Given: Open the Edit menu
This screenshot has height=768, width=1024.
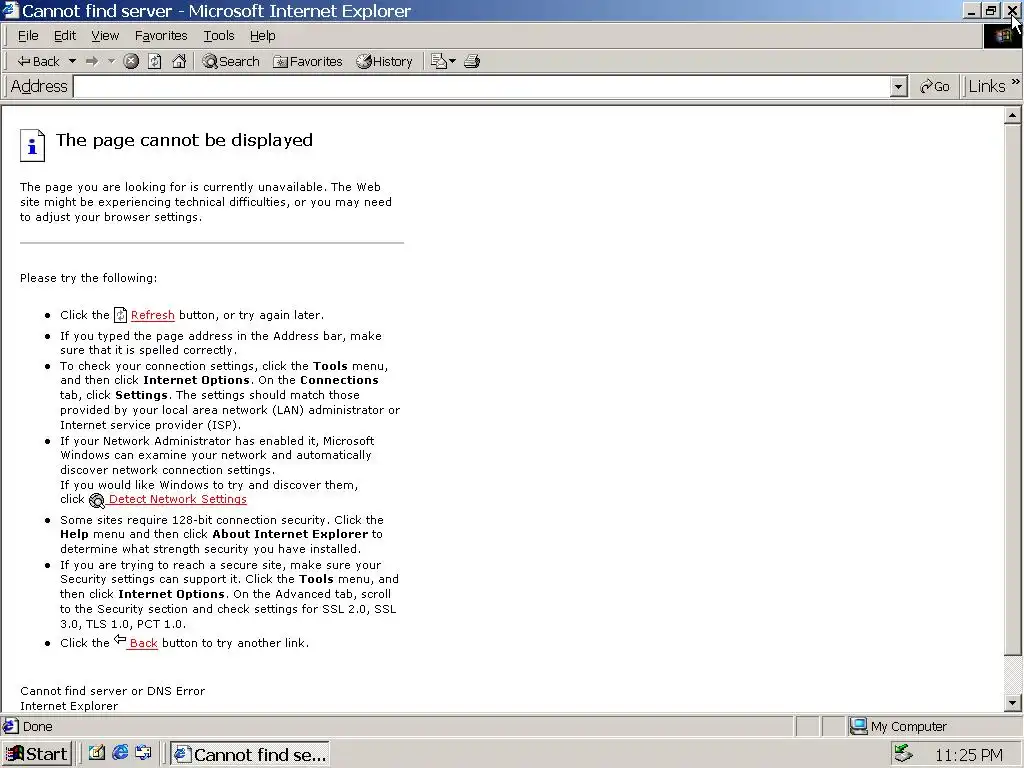Looking at the screenshot, I should pyautogui.click(x=65, y=36).
